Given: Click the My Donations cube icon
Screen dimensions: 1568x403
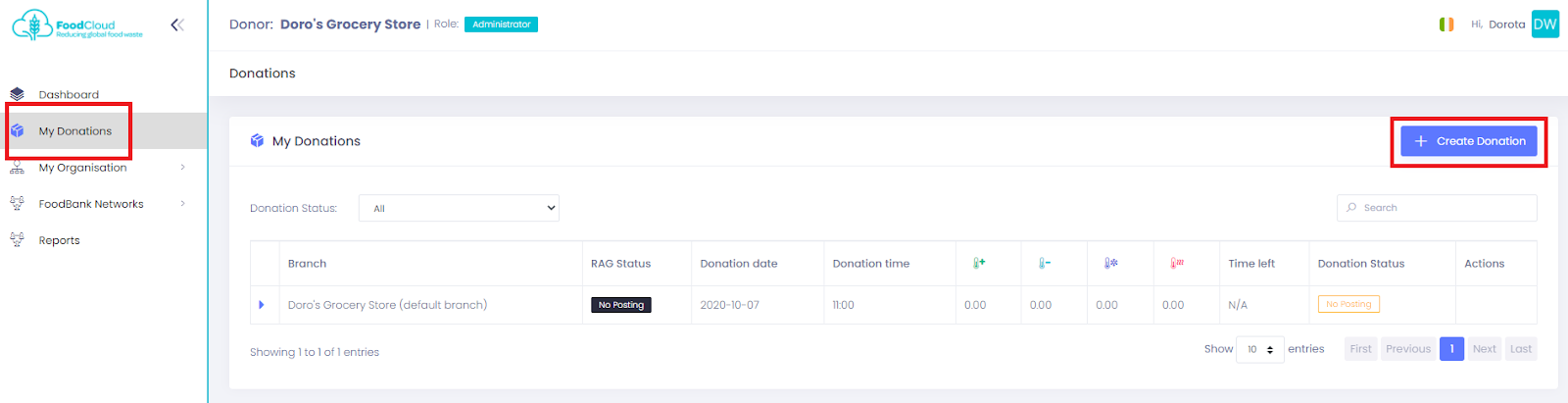Looking at the screenshot, I should [17, 130].
